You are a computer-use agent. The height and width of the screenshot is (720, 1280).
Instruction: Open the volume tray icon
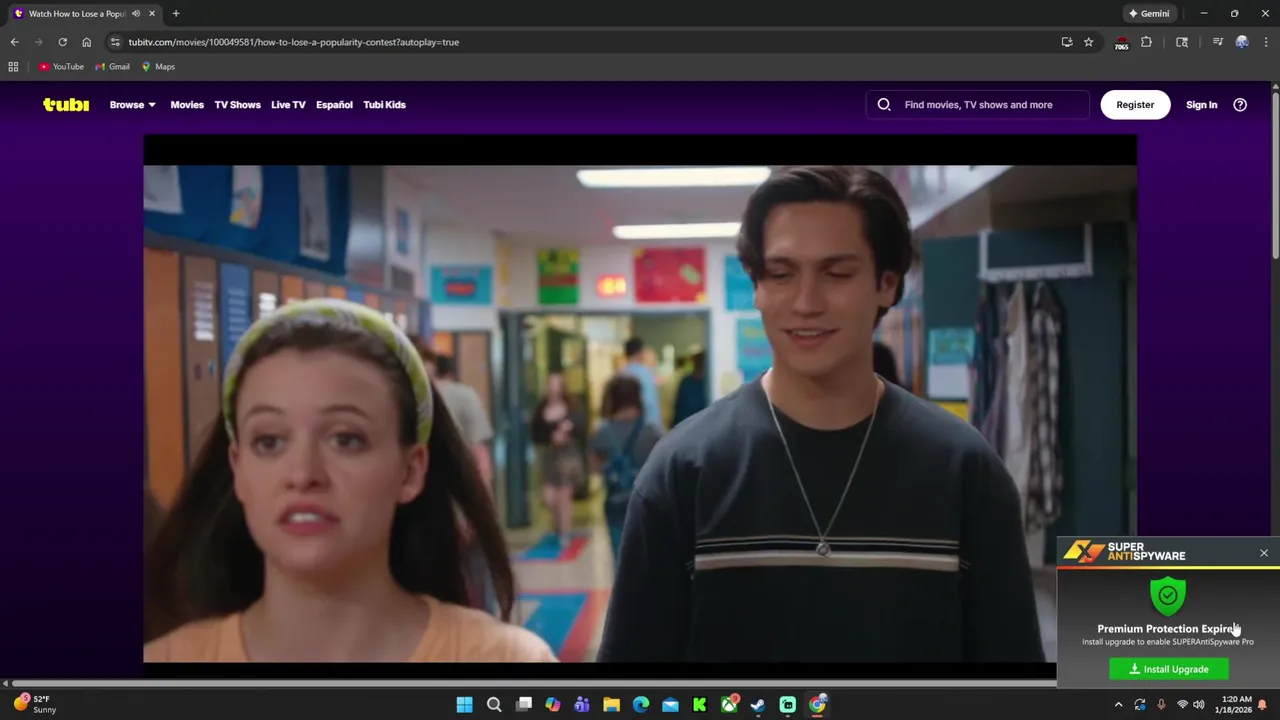point(1198,705)
